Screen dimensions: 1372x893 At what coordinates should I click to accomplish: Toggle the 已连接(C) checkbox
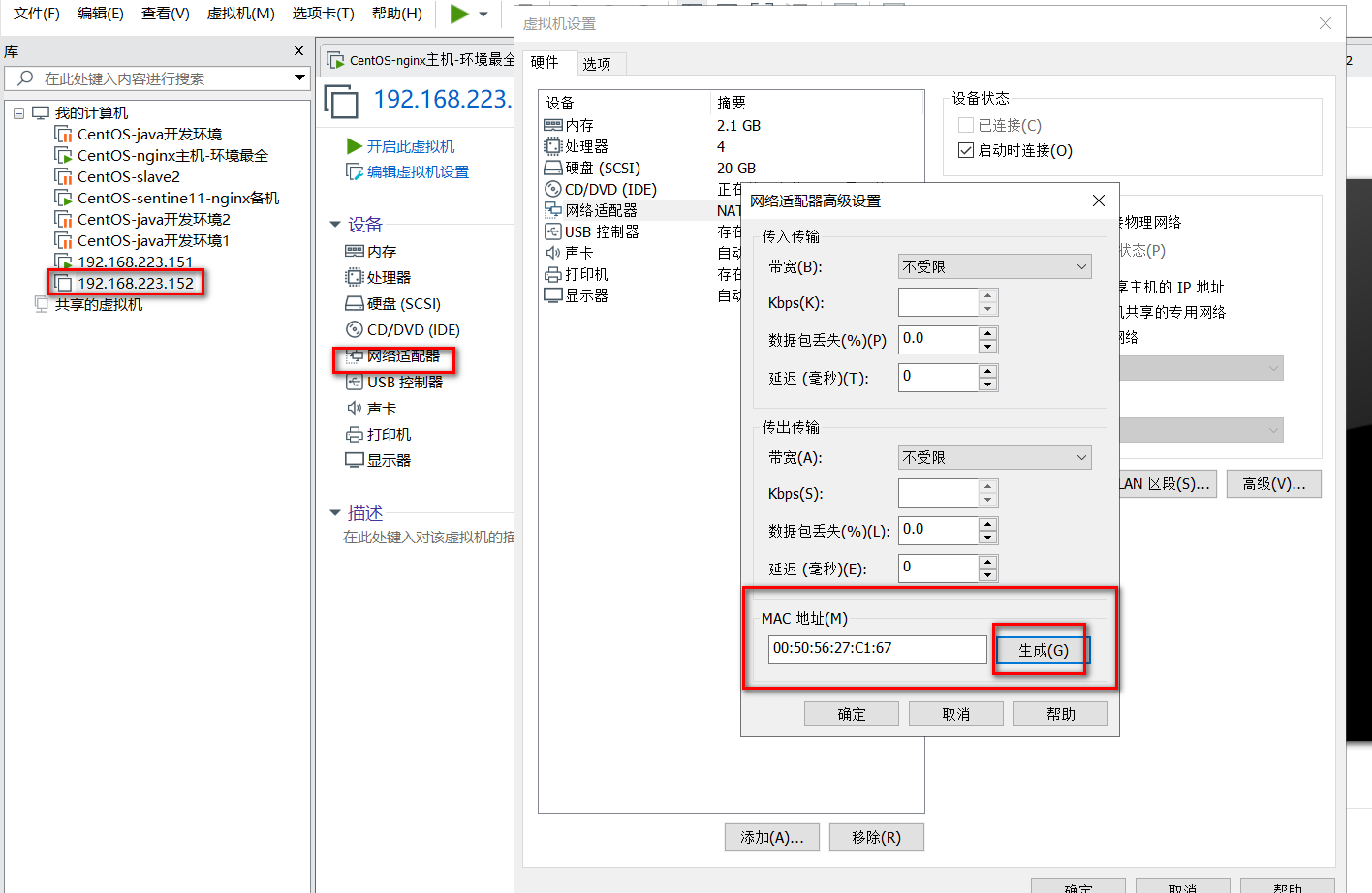[966, 125]
